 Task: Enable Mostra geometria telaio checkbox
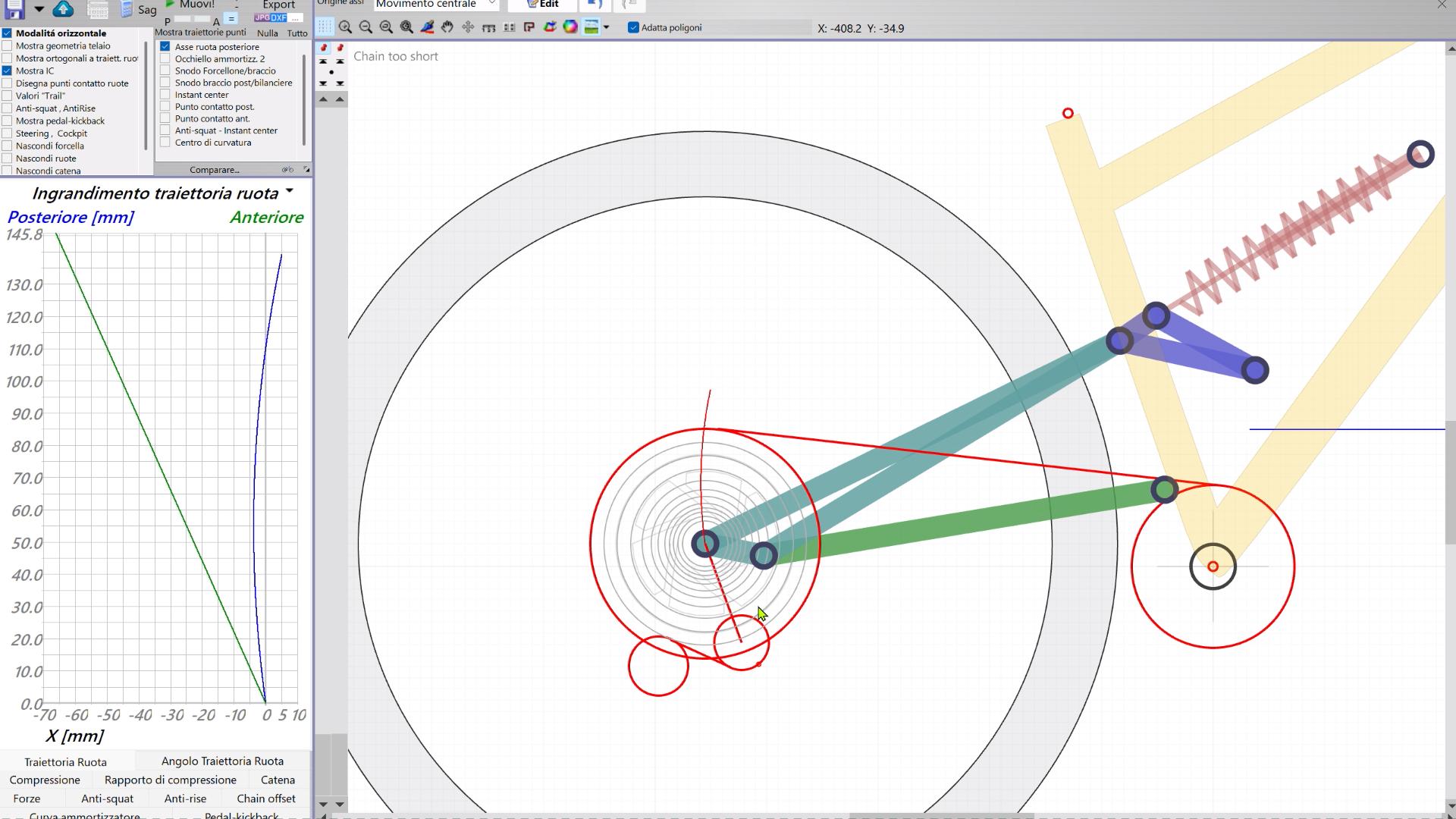click(x=7, y=46)
